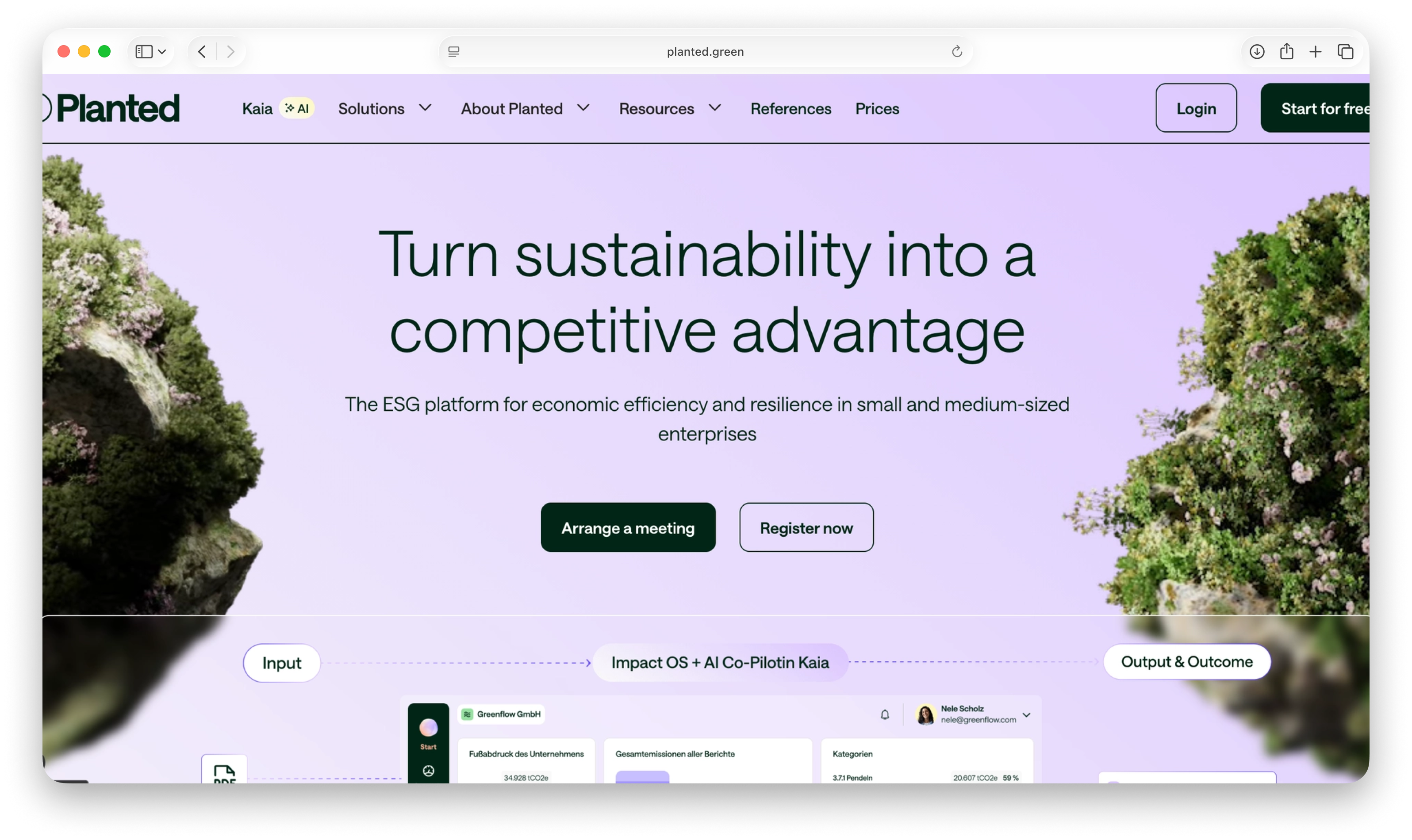Click the Planted logo
Viewport: 1412px width, 840px height.
[x=111, y=108]
